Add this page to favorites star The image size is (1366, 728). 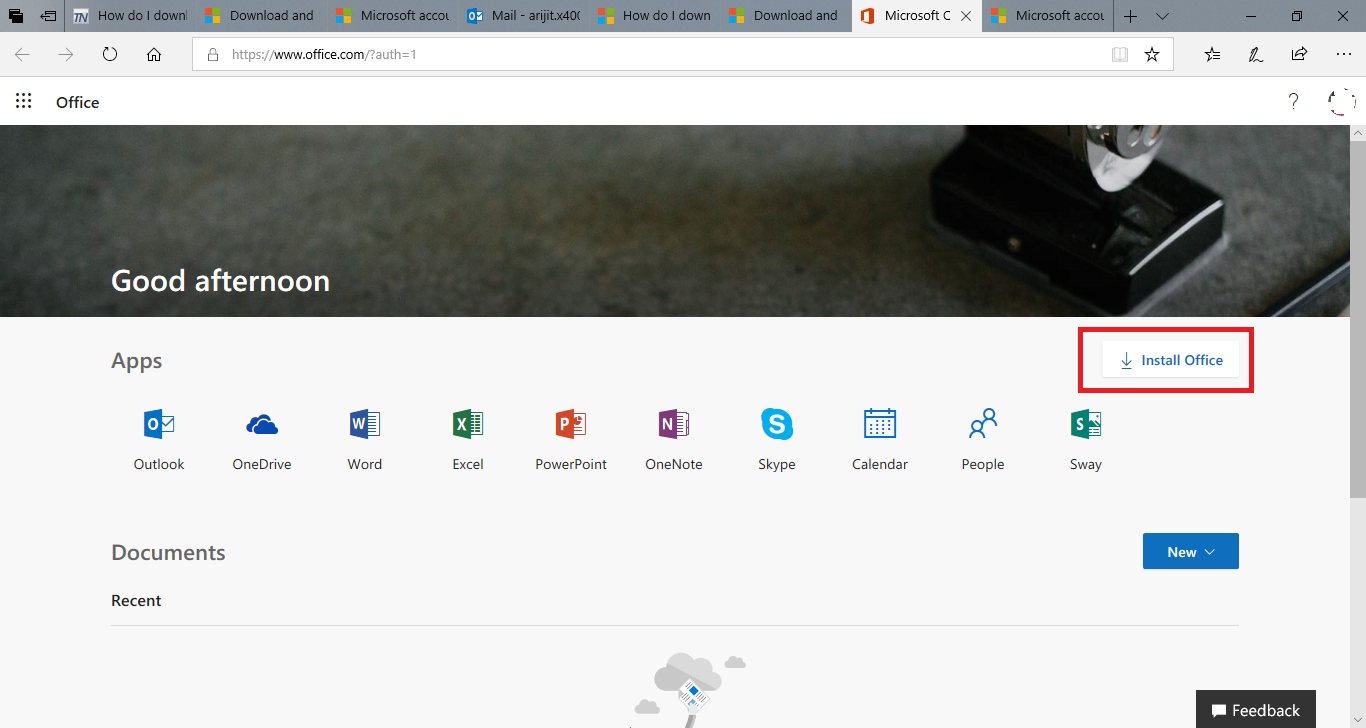click(1152, 55)
